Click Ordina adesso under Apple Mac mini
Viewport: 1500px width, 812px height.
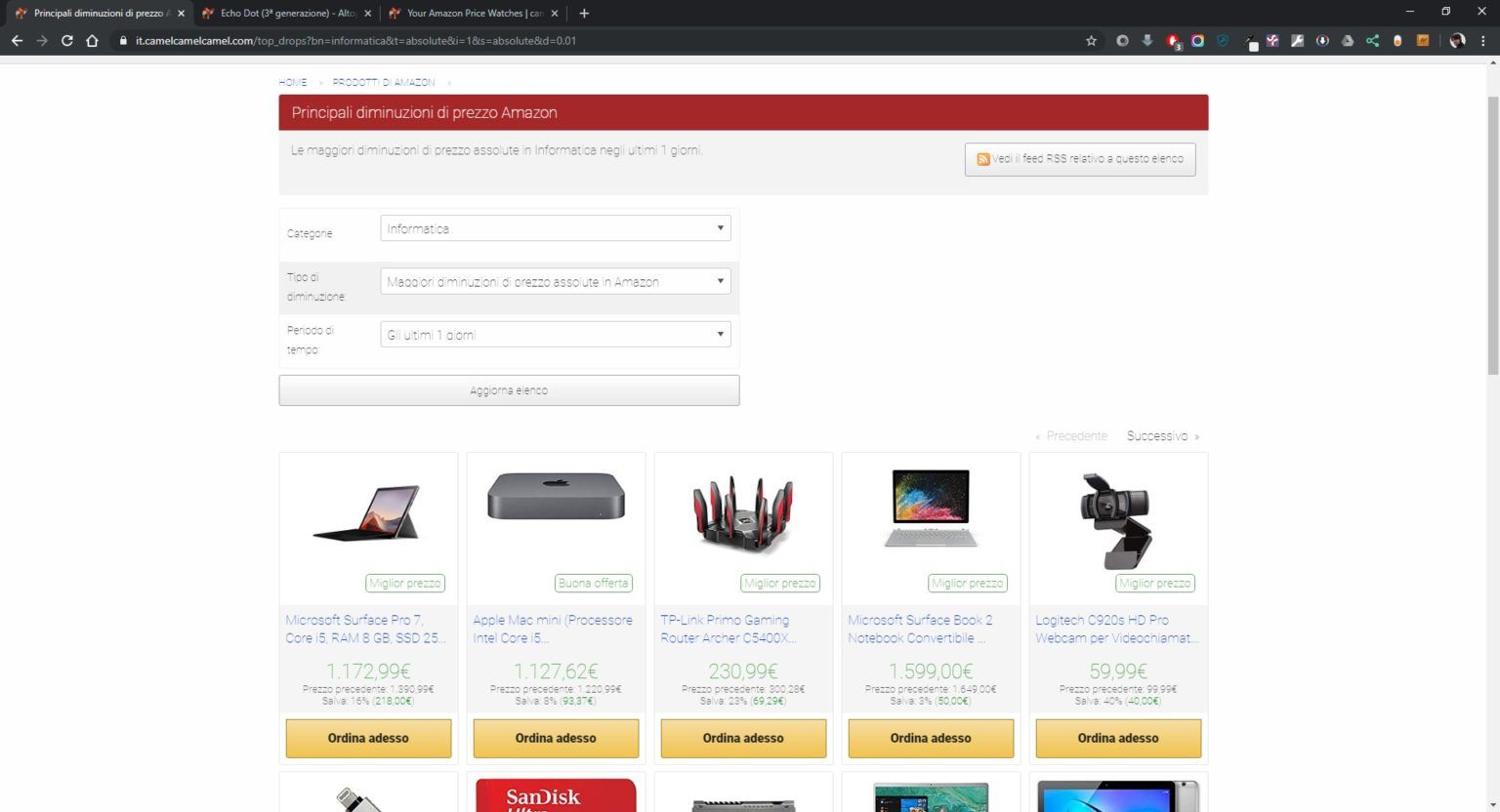pos(556,739)
